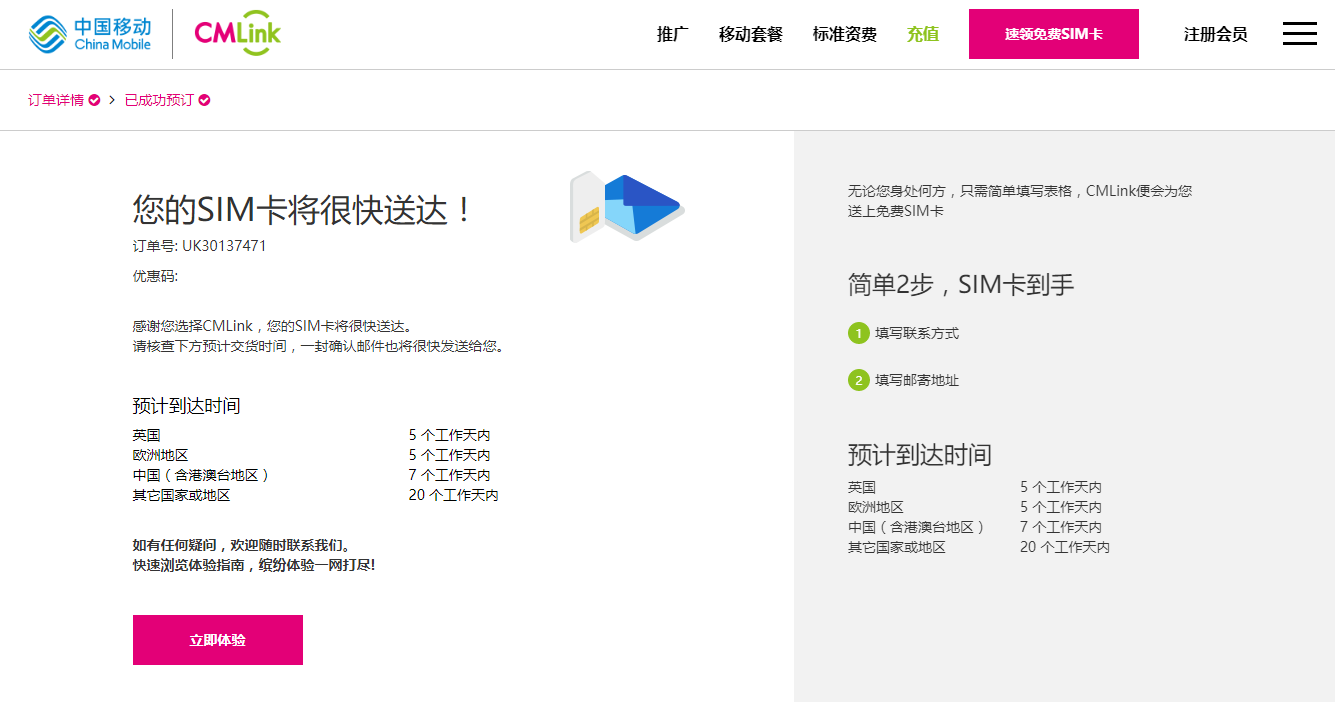Click the 感谢您选择CMLink thank-you text
The image size is (1335, 702).
[272, 326]
